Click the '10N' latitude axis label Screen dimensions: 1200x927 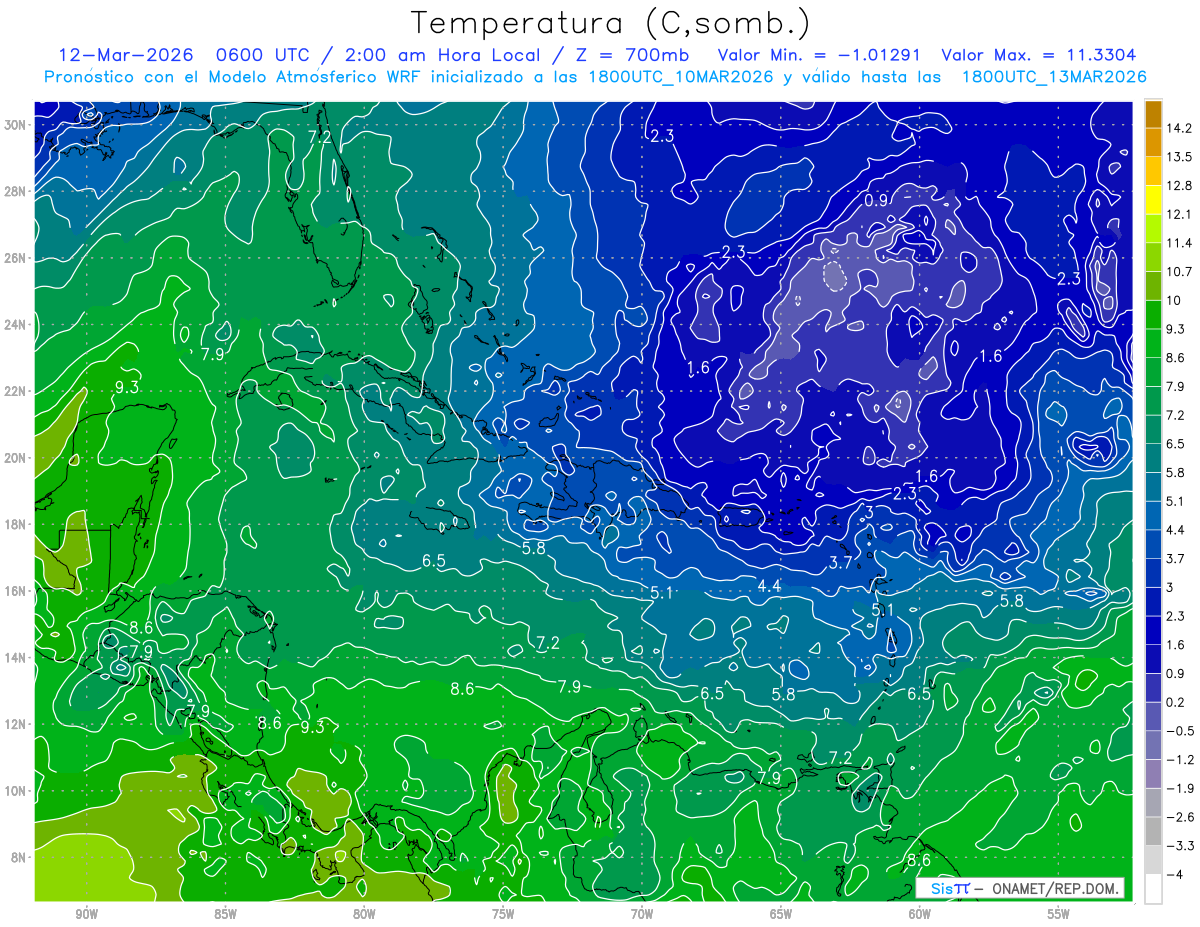(x=15, y=790)
